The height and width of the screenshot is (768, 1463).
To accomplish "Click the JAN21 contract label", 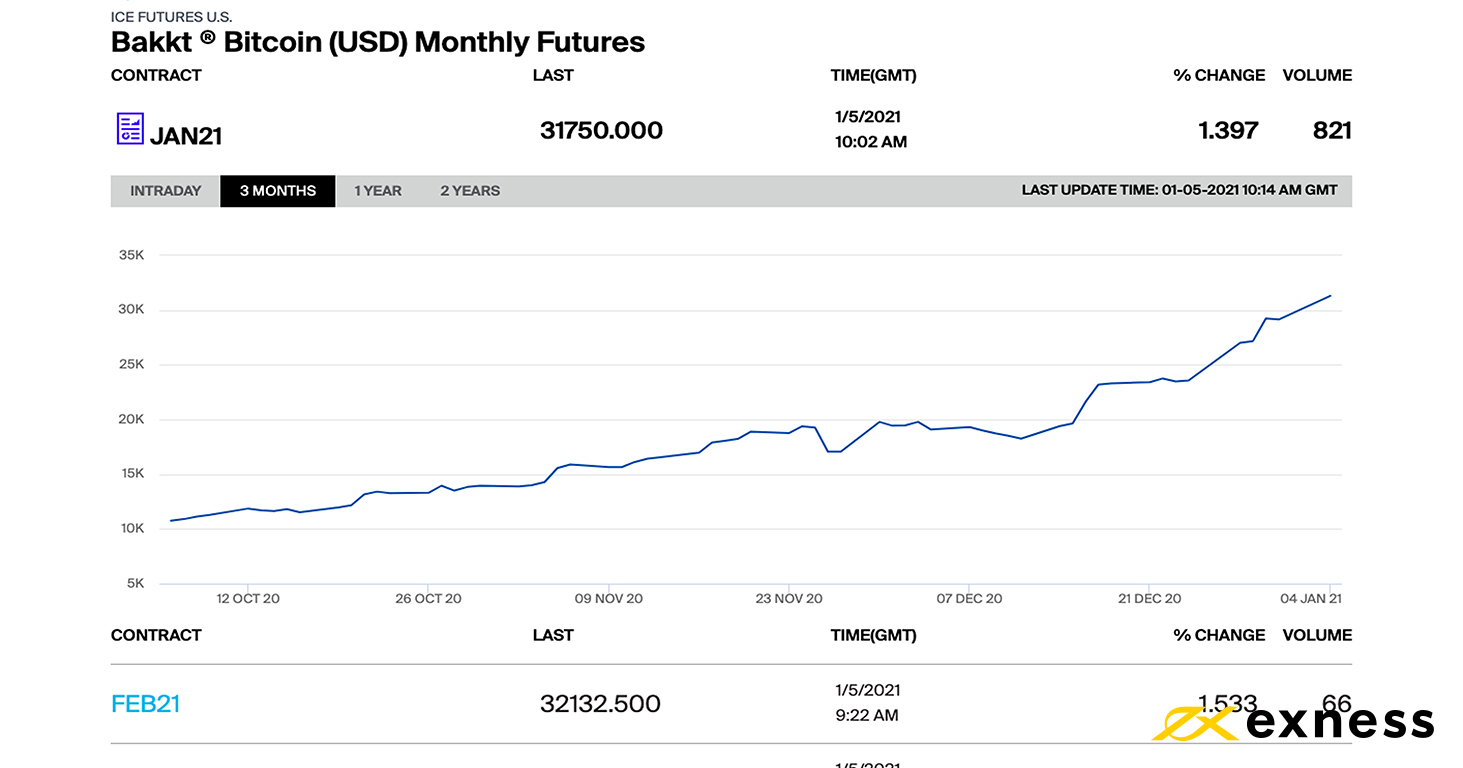I will click(x=186, y=136).
